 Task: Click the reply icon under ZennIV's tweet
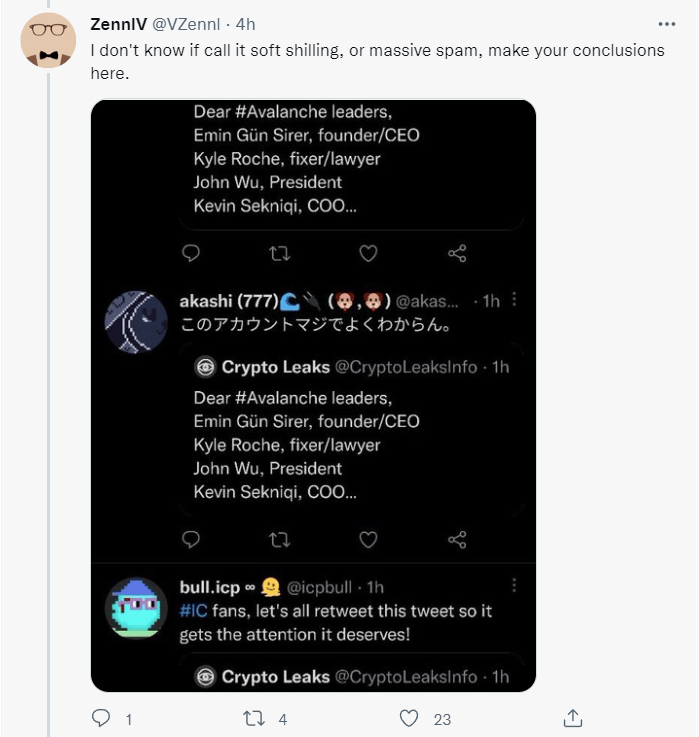pos(100,718)
